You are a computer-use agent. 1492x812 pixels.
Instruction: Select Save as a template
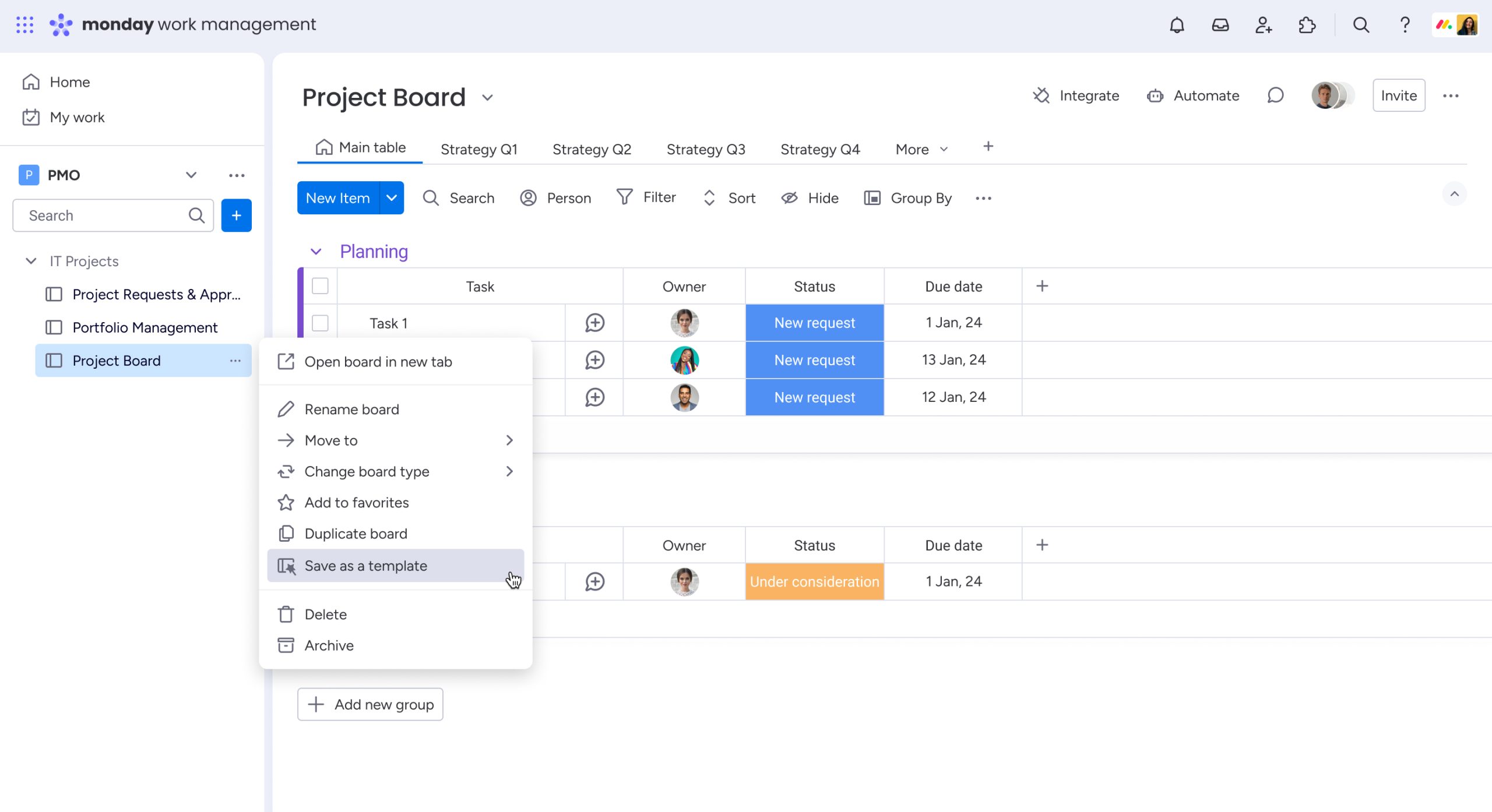(395, 566)
